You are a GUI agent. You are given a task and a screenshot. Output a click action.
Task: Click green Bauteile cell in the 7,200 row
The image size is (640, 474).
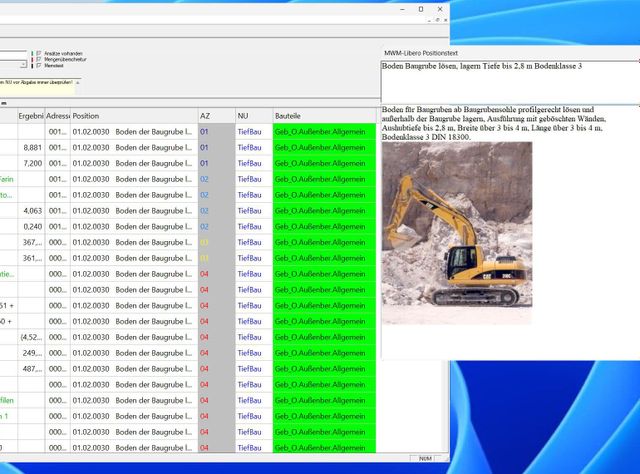point(324,163)
